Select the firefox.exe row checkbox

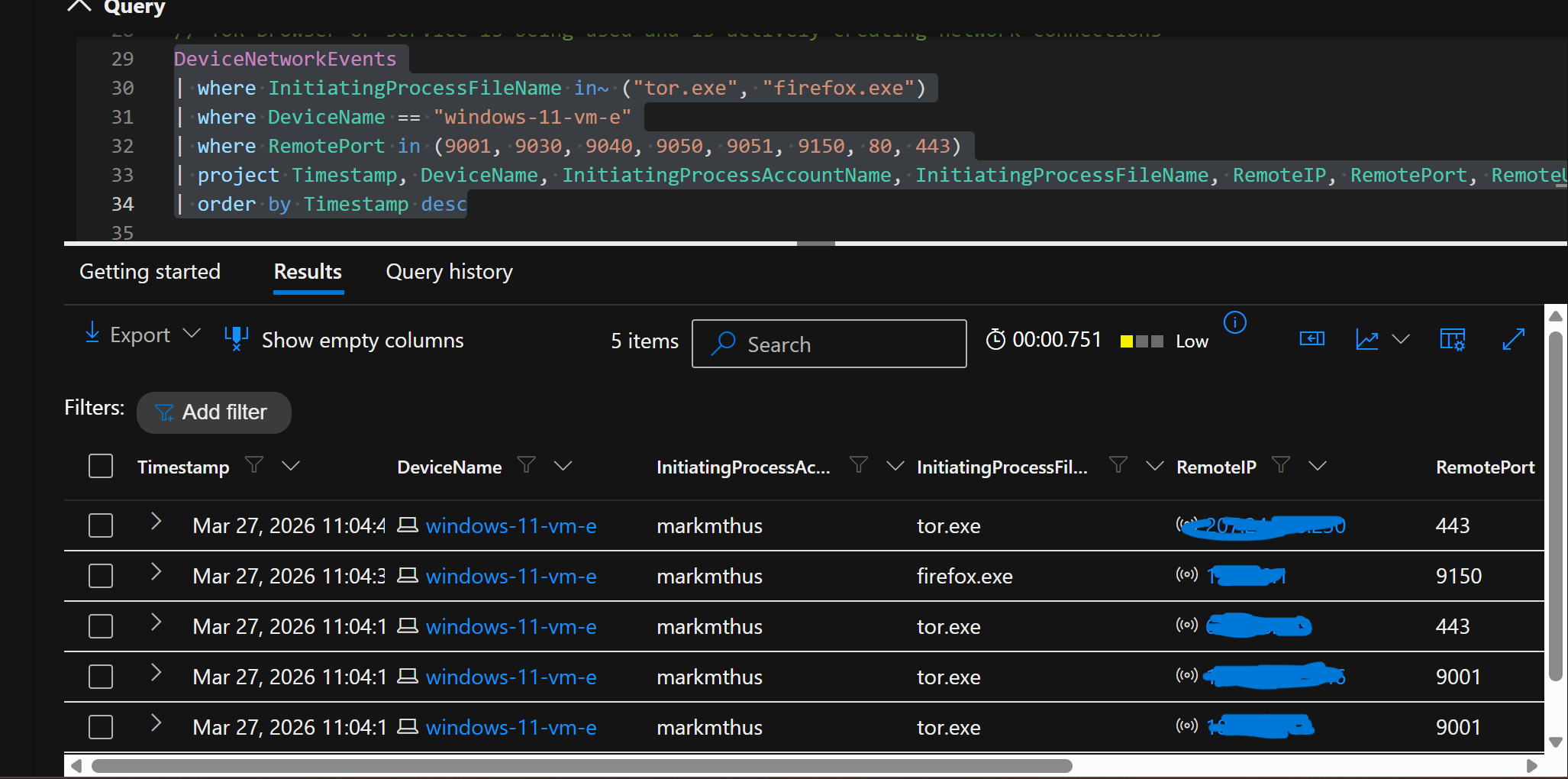point(101,576)
